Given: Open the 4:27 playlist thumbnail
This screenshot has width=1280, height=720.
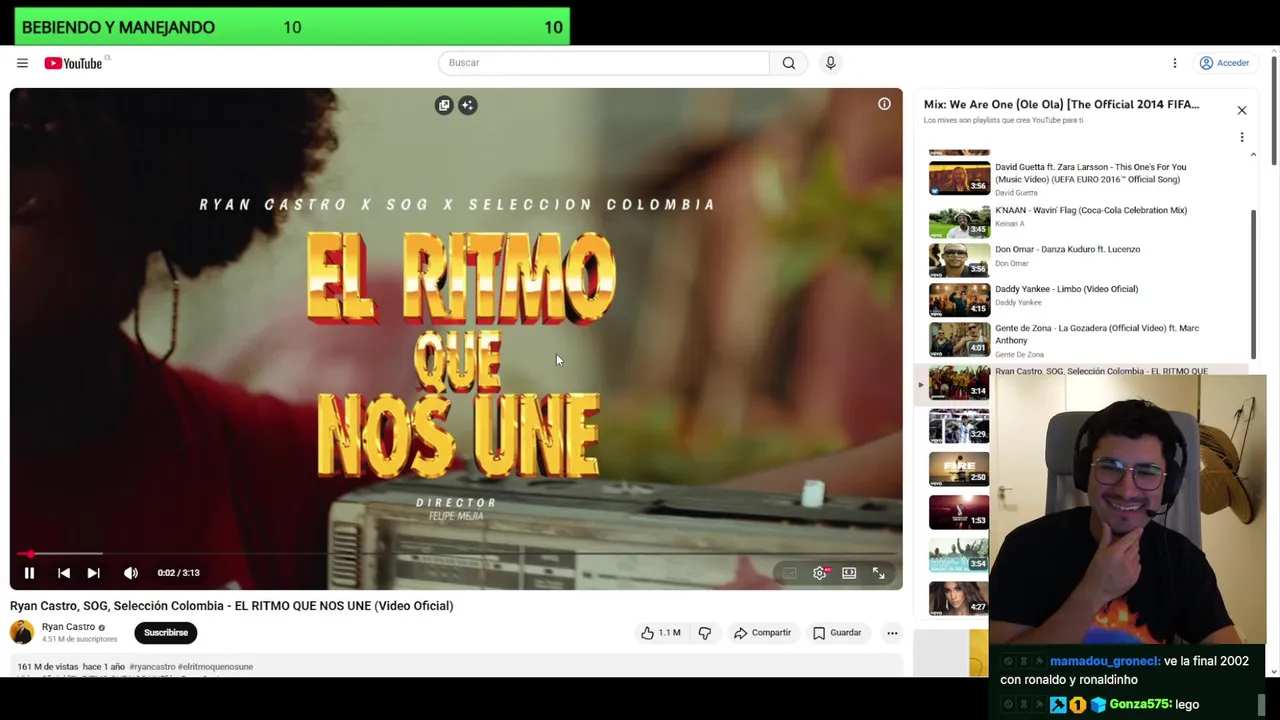Looking at the screenshot, I should pyautogui.click(x=959, y=597).
